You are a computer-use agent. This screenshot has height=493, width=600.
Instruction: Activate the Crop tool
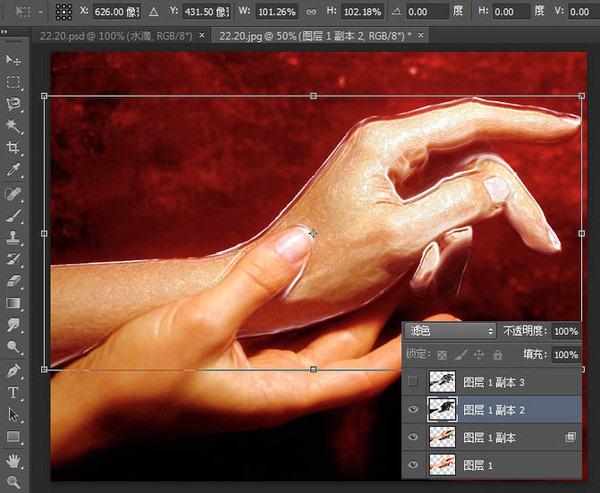(13, 147)
